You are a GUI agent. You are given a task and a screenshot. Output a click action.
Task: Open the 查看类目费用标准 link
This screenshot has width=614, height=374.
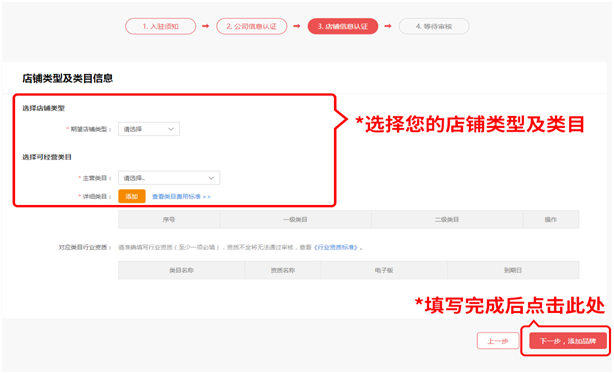(181, 197)
